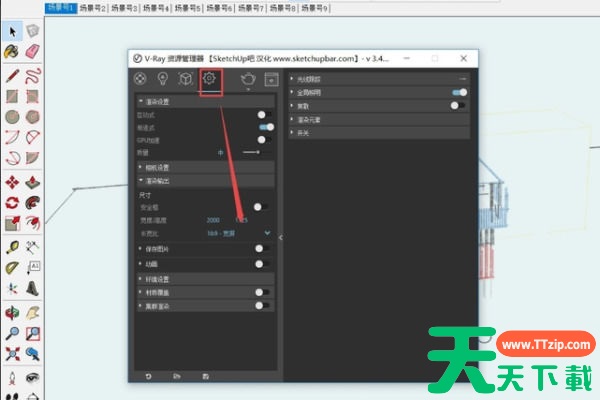Enable the 保存图片 save image switch
Image resolution: width=600 pixels, height=400 pixels.
(x=262, y=249)
